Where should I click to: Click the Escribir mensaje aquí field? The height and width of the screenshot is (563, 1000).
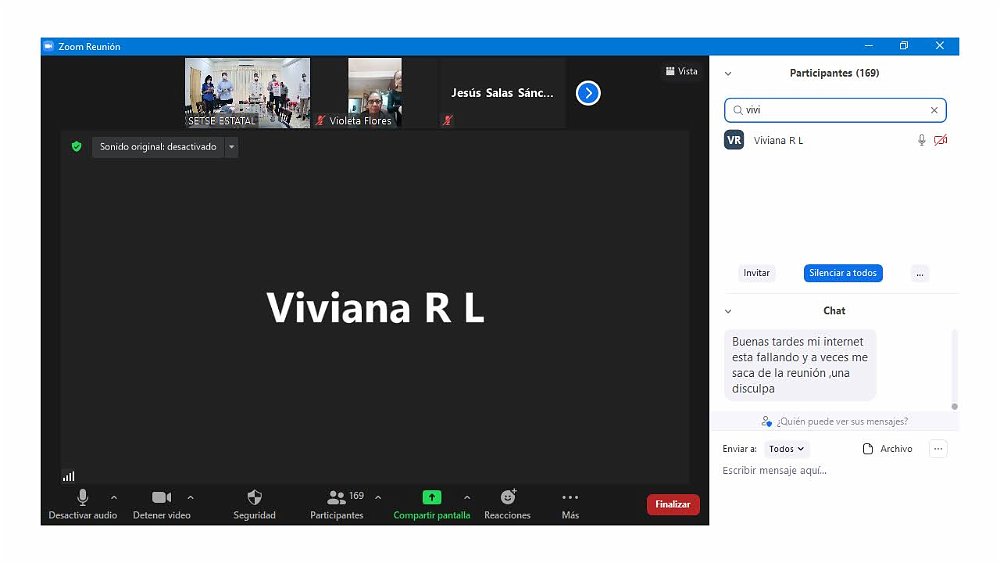point(820,471)
